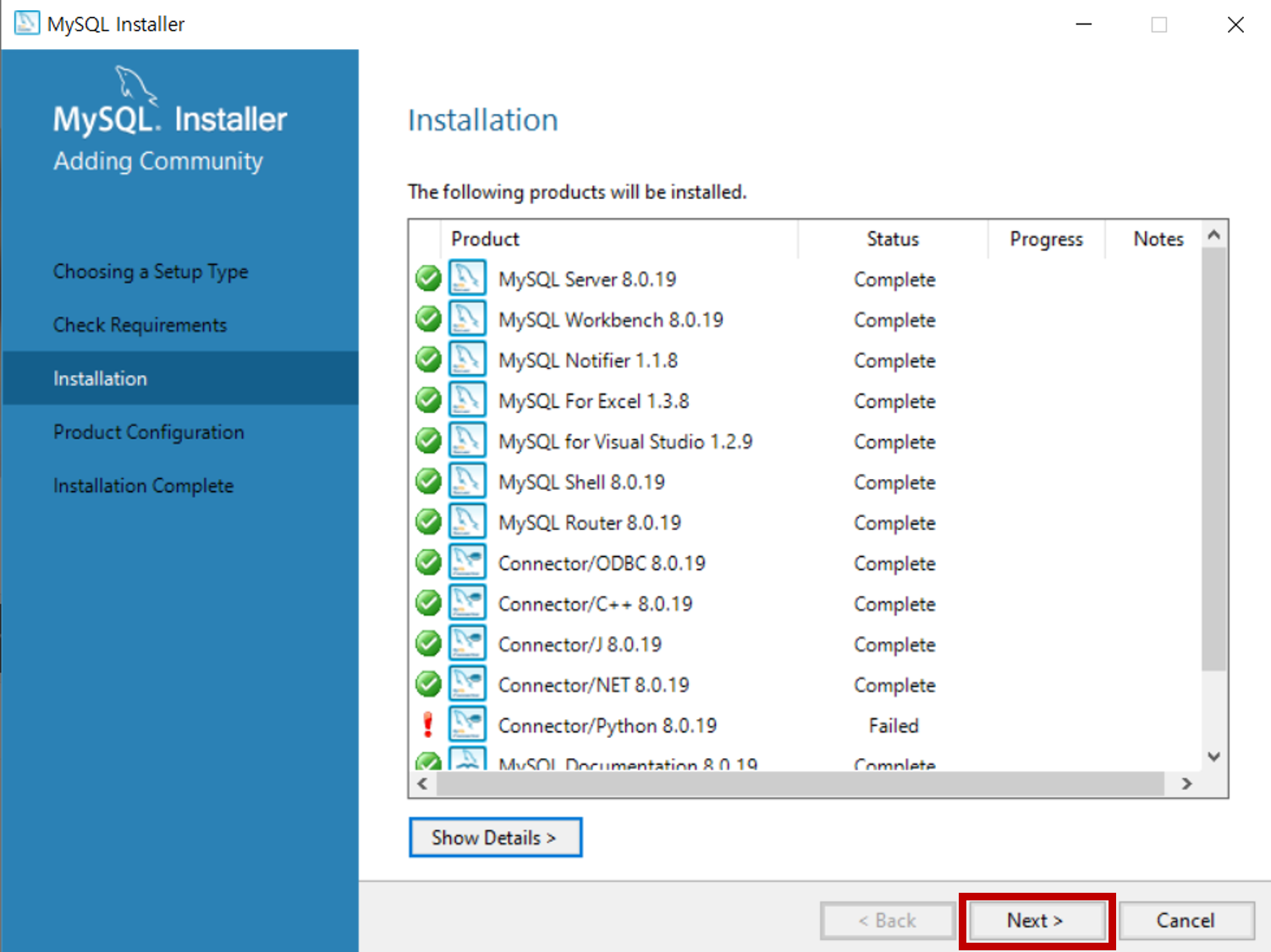Click the Connector/Python 8.0.19 product icon
The width and height of the screenshot is (1271, 952).
coord(467,725)
